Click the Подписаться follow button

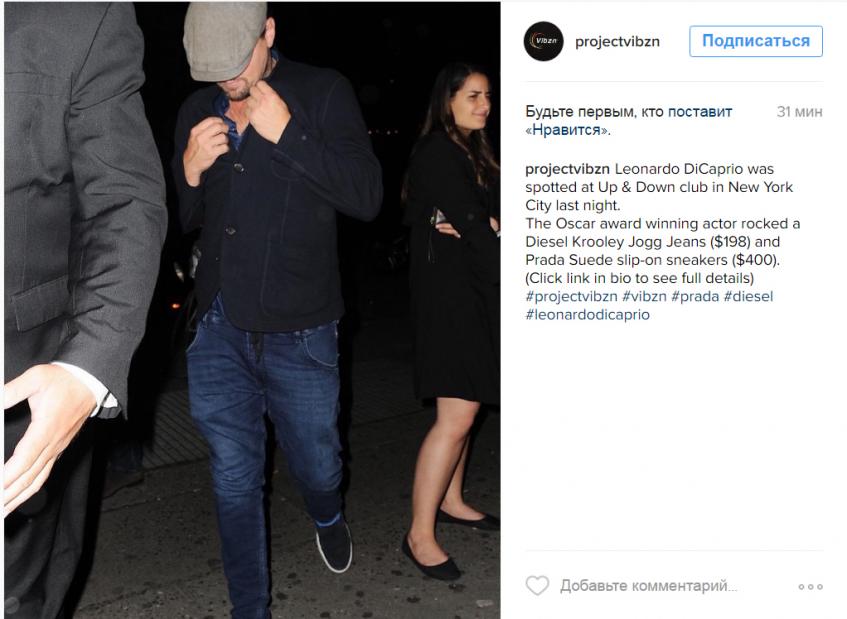pos(756,41)
